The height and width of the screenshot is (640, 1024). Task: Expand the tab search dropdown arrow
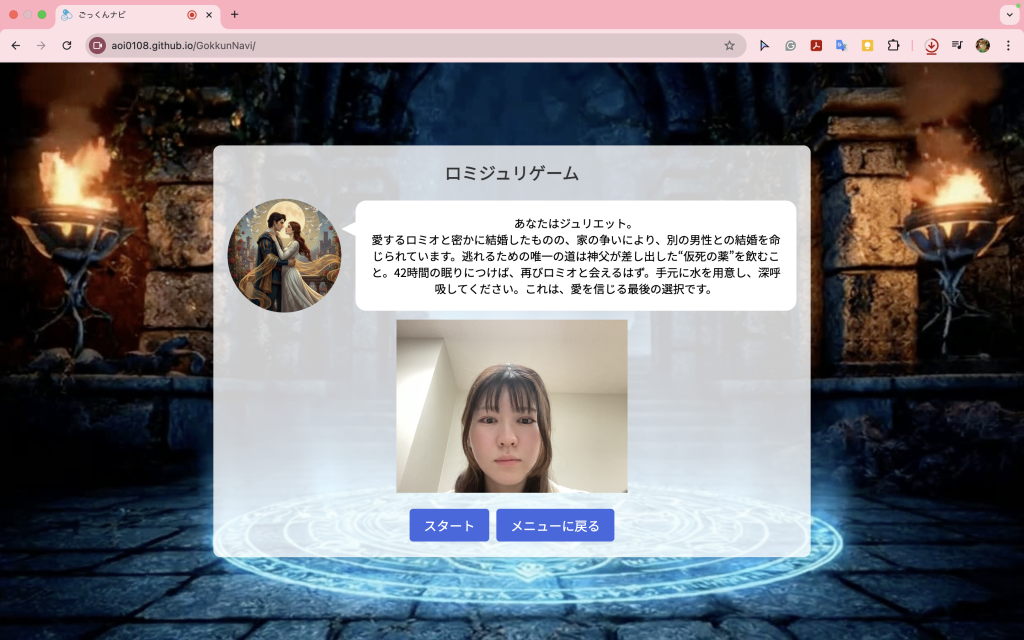(1008, 14)
